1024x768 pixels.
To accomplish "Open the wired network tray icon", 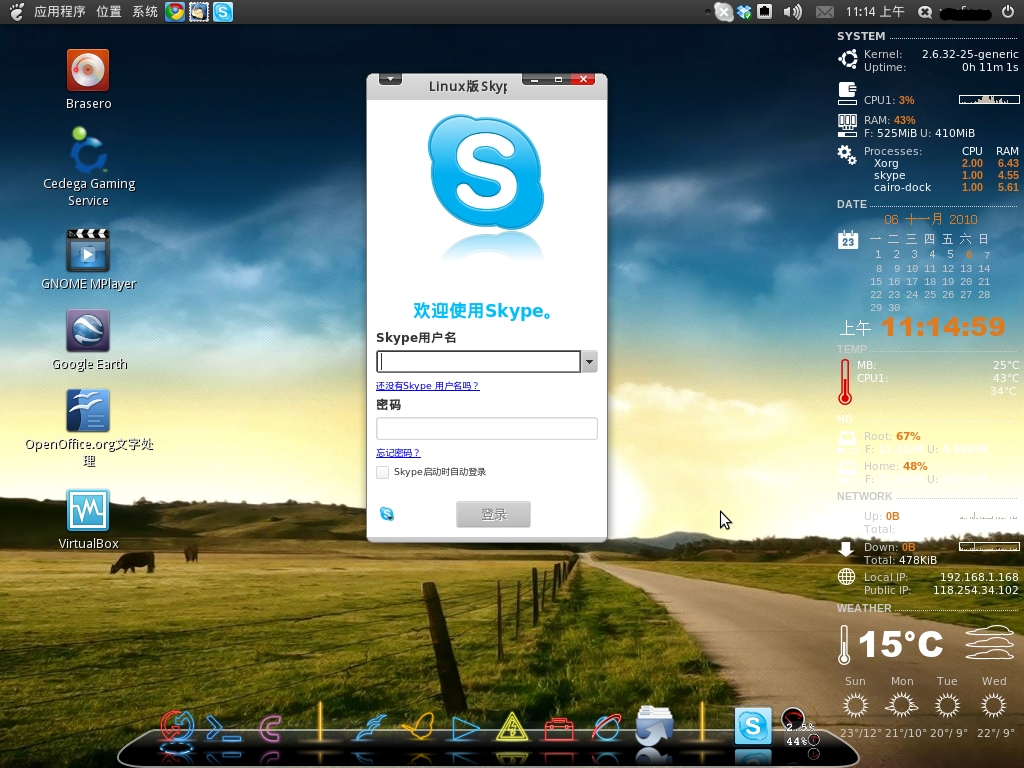I will point(764,11).
